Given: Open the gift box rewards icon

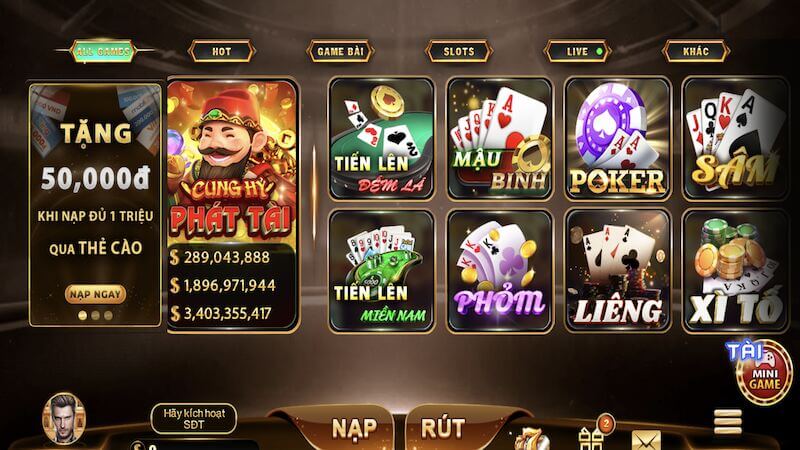Looking at the screenshot, I should pos(592,438).
